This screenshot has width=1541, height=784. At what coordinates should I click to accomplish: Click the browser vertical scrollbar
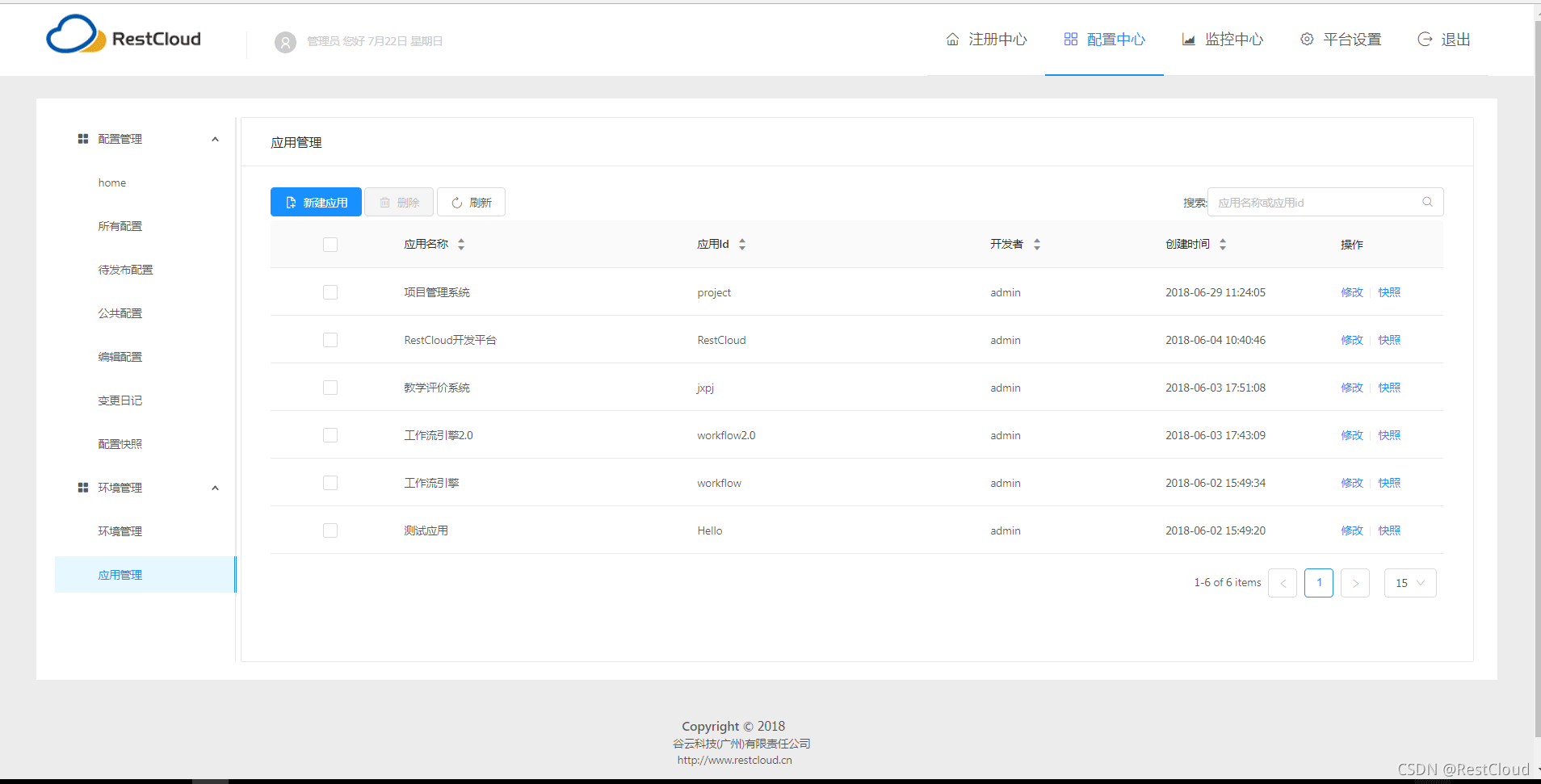(1537, 379)
